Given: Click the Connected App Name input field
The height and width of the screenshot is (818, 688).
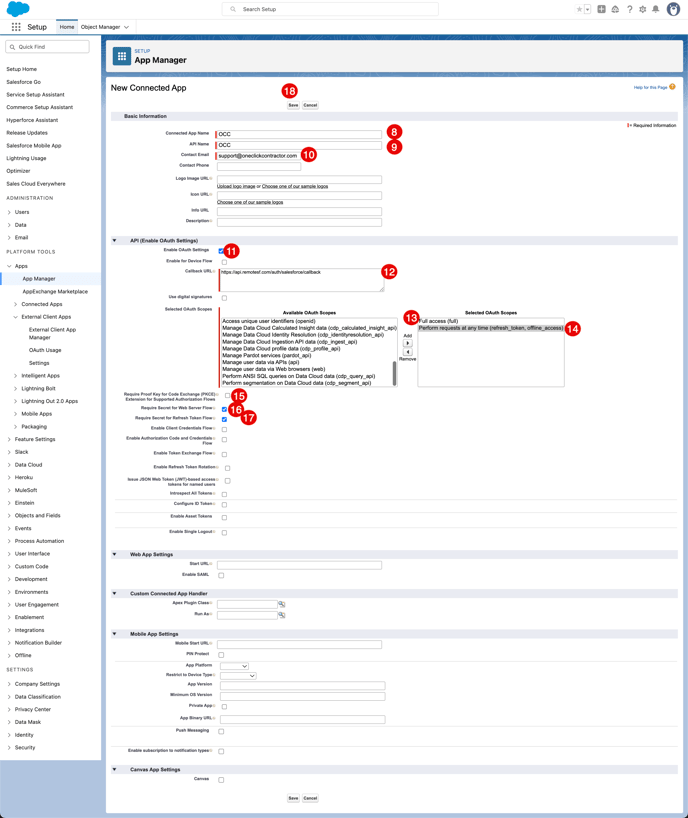Looking at the screenshot, I should coord(299,134).
